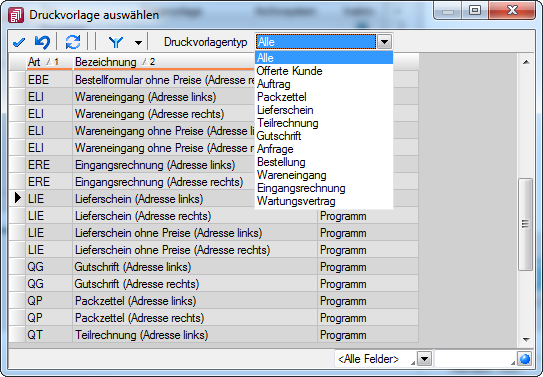This screenshot has width=543, height=377.
Task: Pick Wartungsvertrag from the dropdown list
Action: [324, 201]
